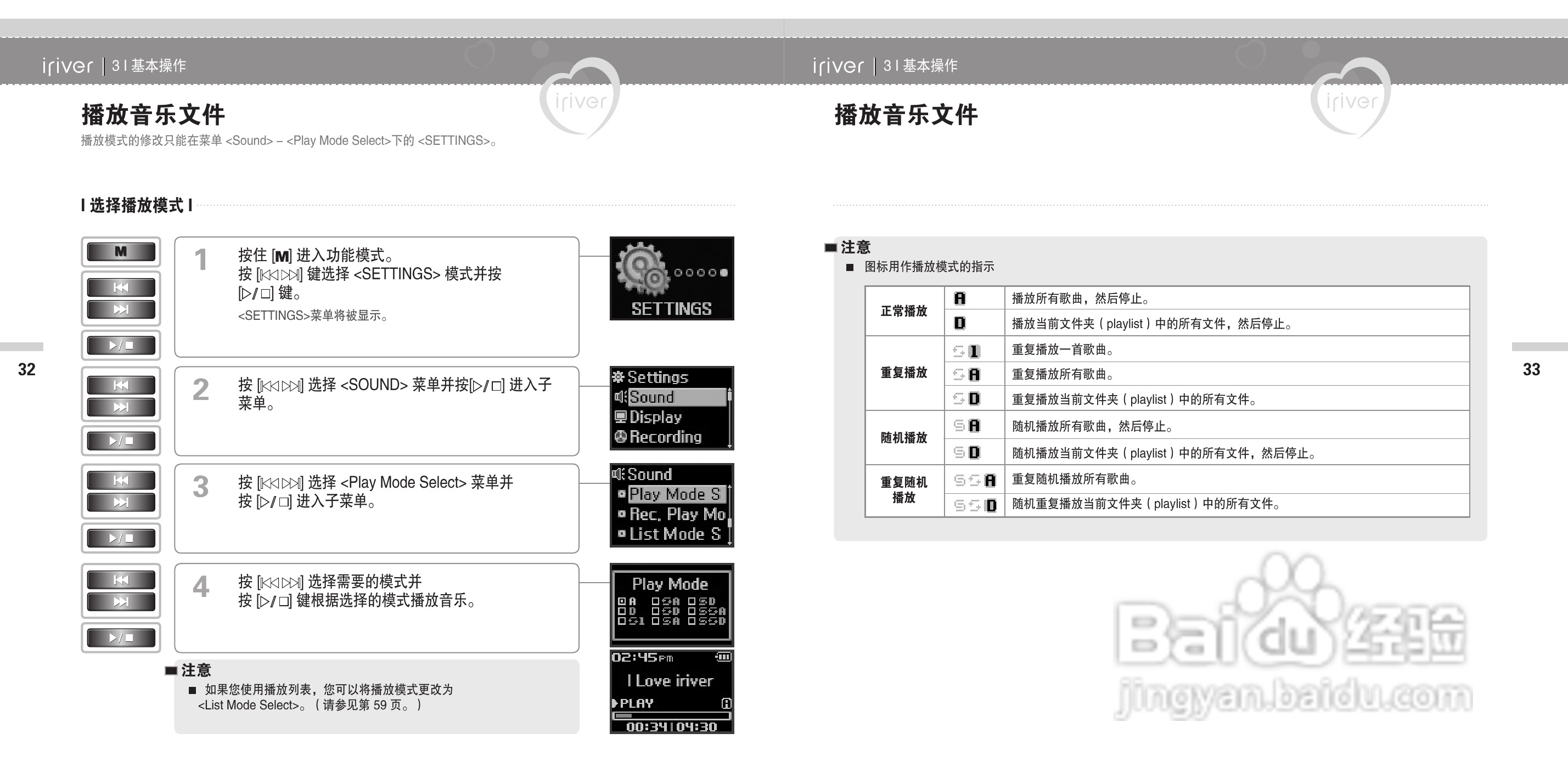
Task: Click the monitor icon beside Display
Action: 620,417
